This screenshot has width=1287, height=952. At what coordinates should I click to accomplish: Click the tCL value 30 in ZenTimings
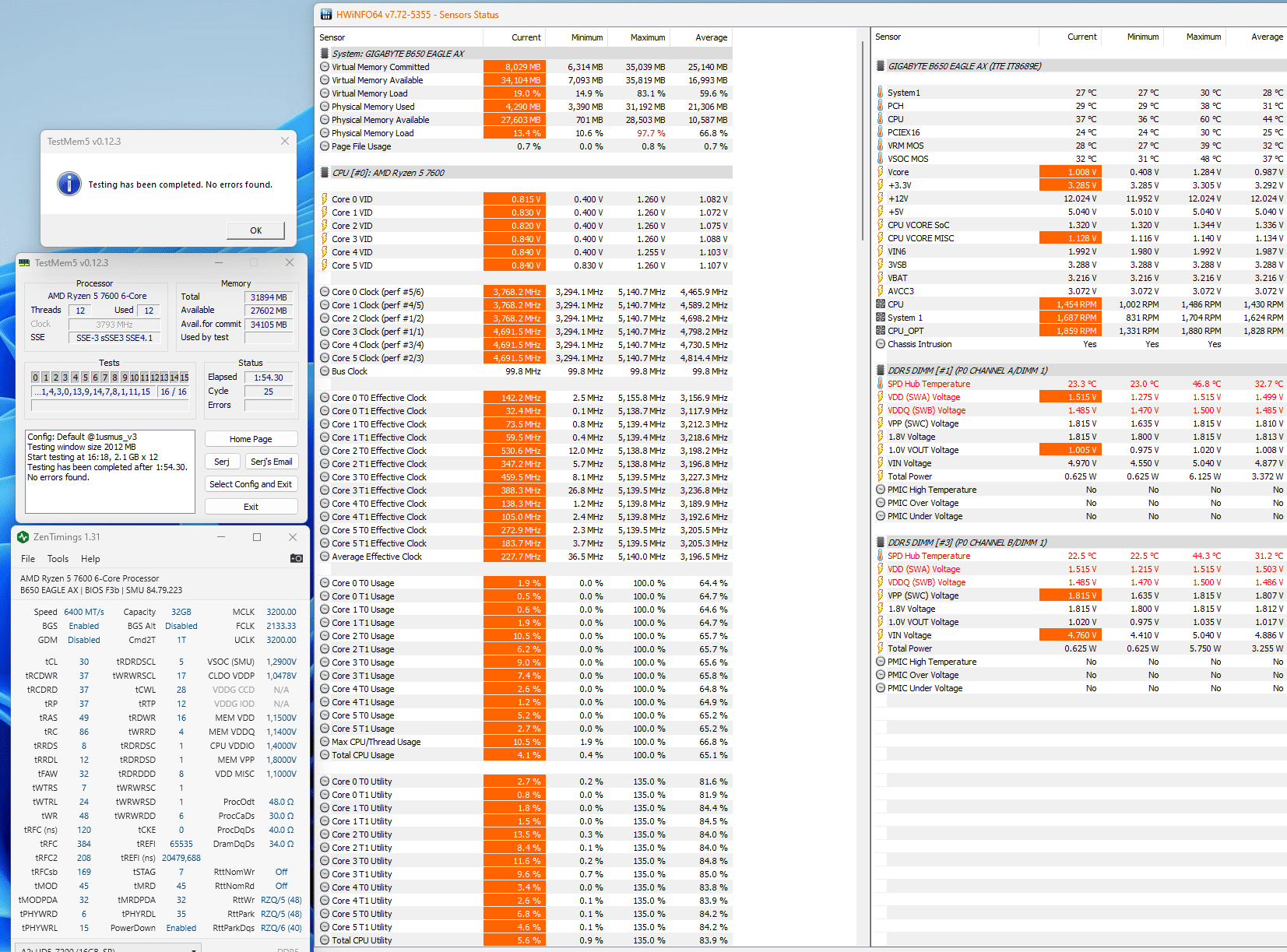84,662
